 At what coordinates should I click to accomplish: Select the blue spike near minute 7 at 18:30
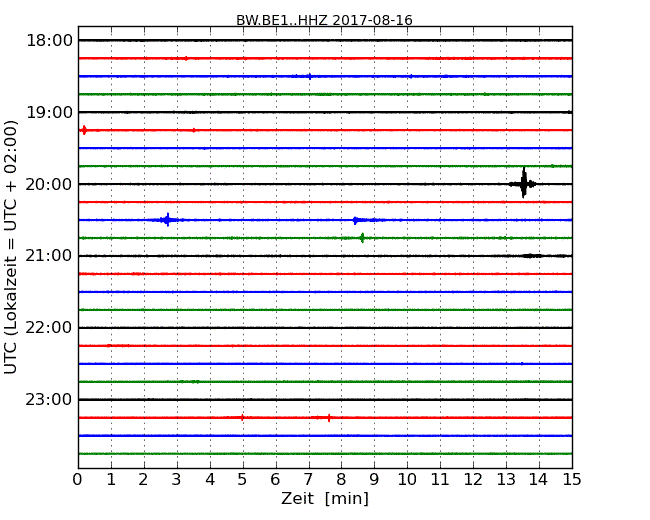(x=309, y=76)
